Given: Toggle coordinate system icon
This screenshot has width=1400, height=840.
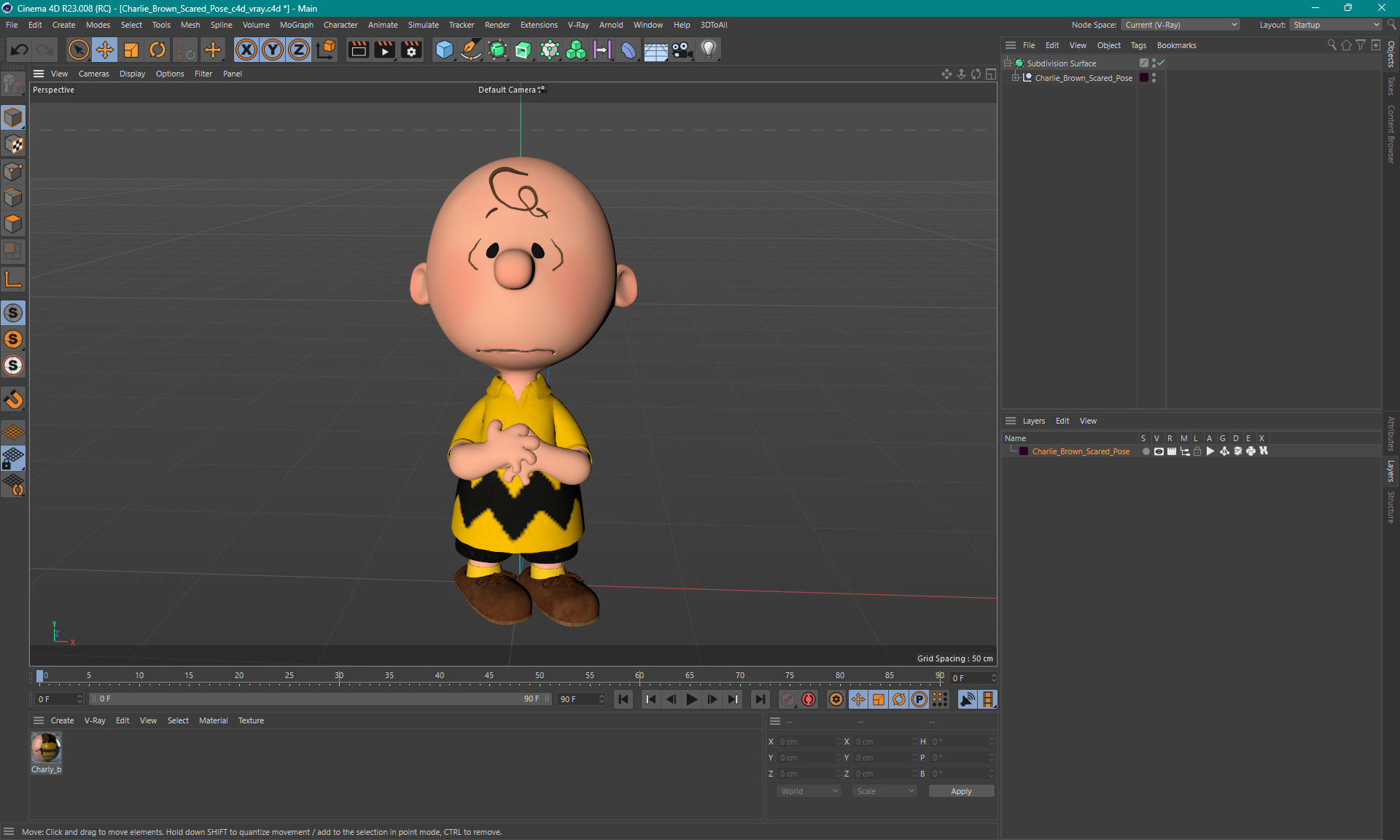Looking at the screenshot, I should click(326, 50).
